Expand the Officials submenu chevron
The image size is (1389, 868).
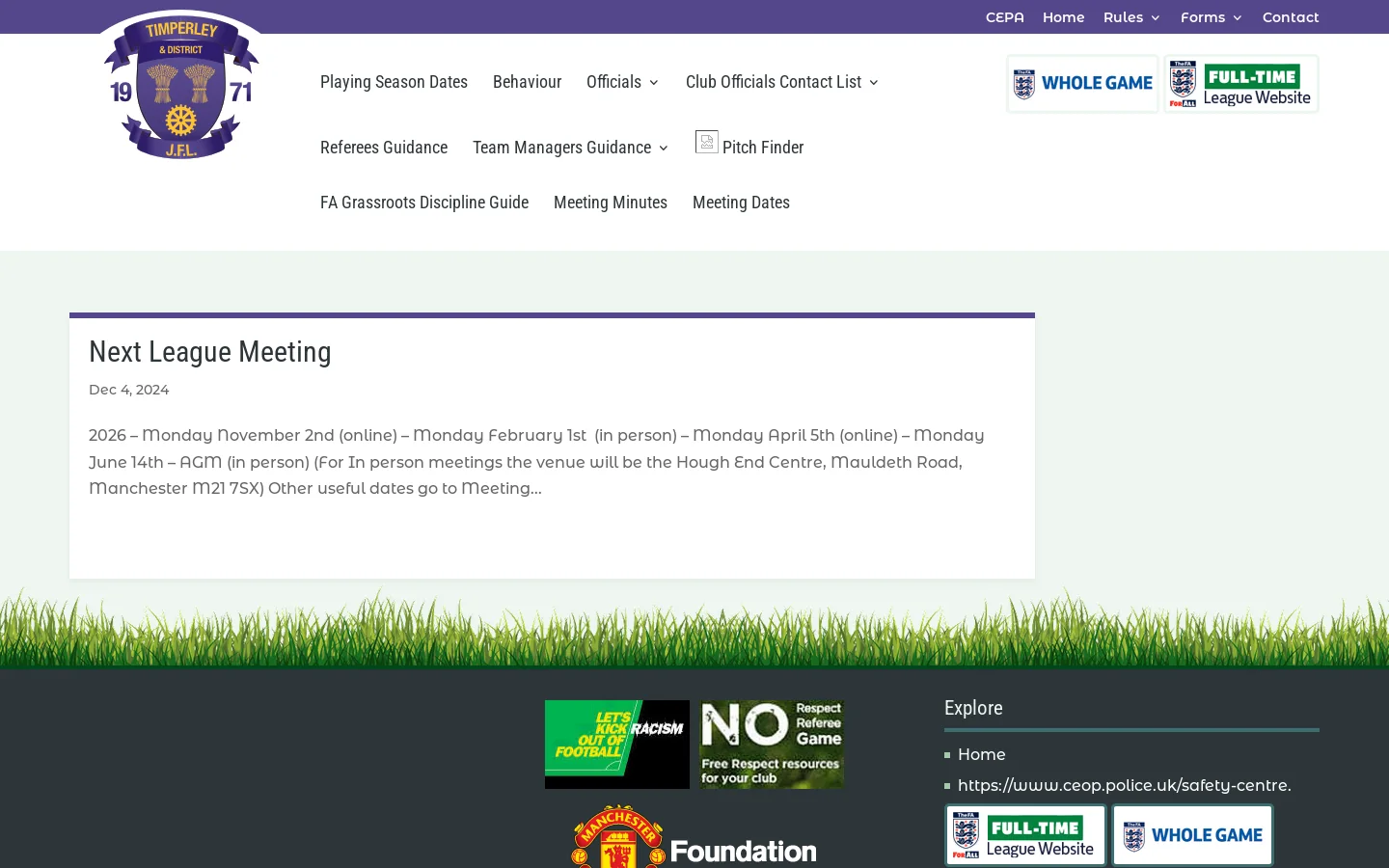(654, 83)
